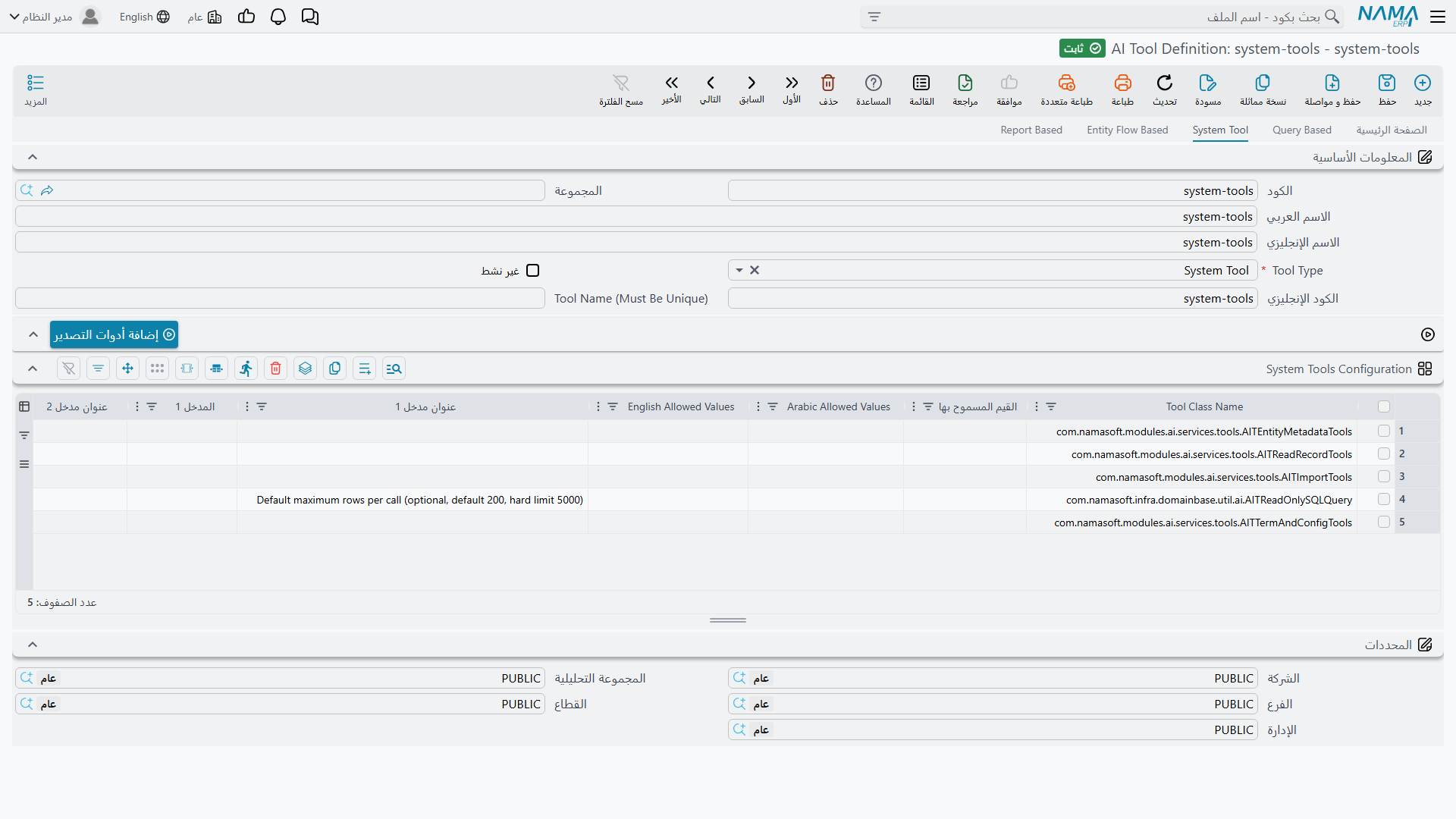
Task: Click the مسوده (Draft) toolbar icon
Action: coord(1208,83)
